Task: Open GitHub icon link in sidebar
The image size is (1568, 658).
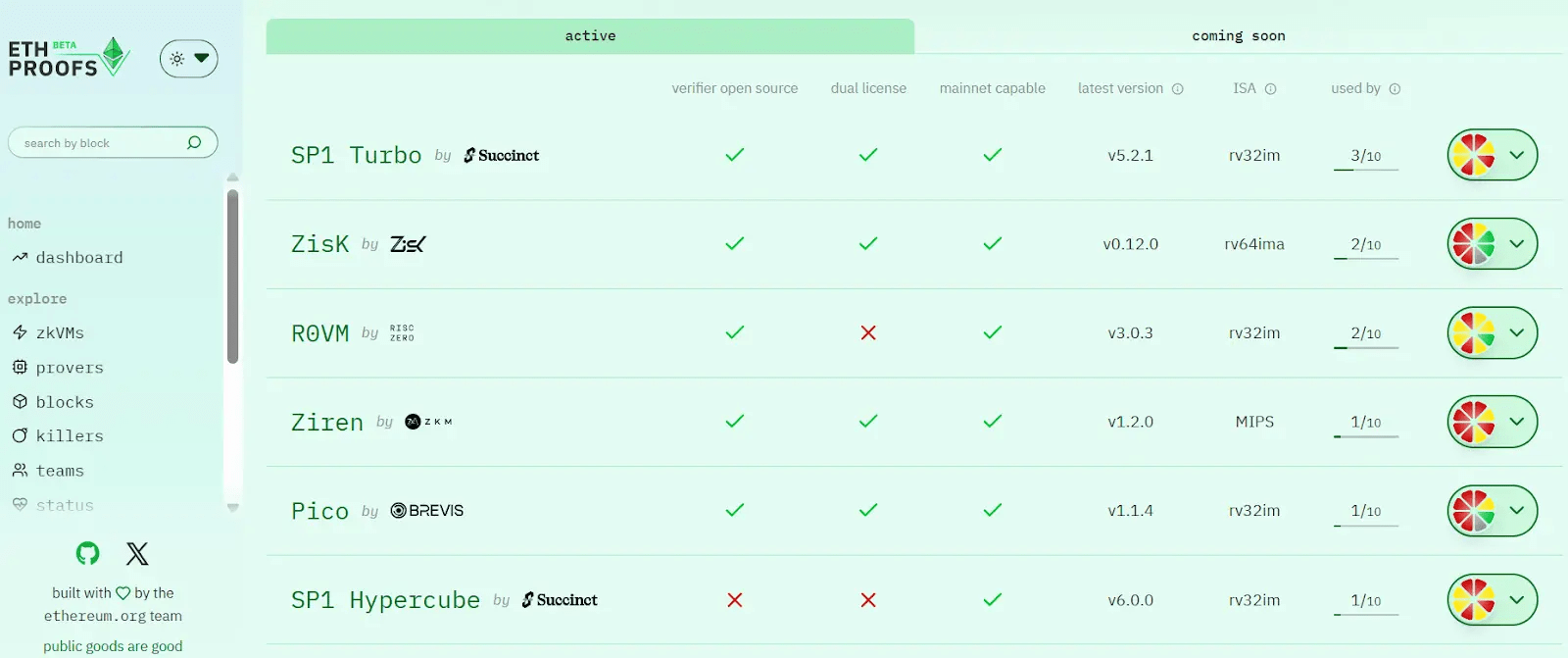Action: pyautogui.click(x=88, y=554)
